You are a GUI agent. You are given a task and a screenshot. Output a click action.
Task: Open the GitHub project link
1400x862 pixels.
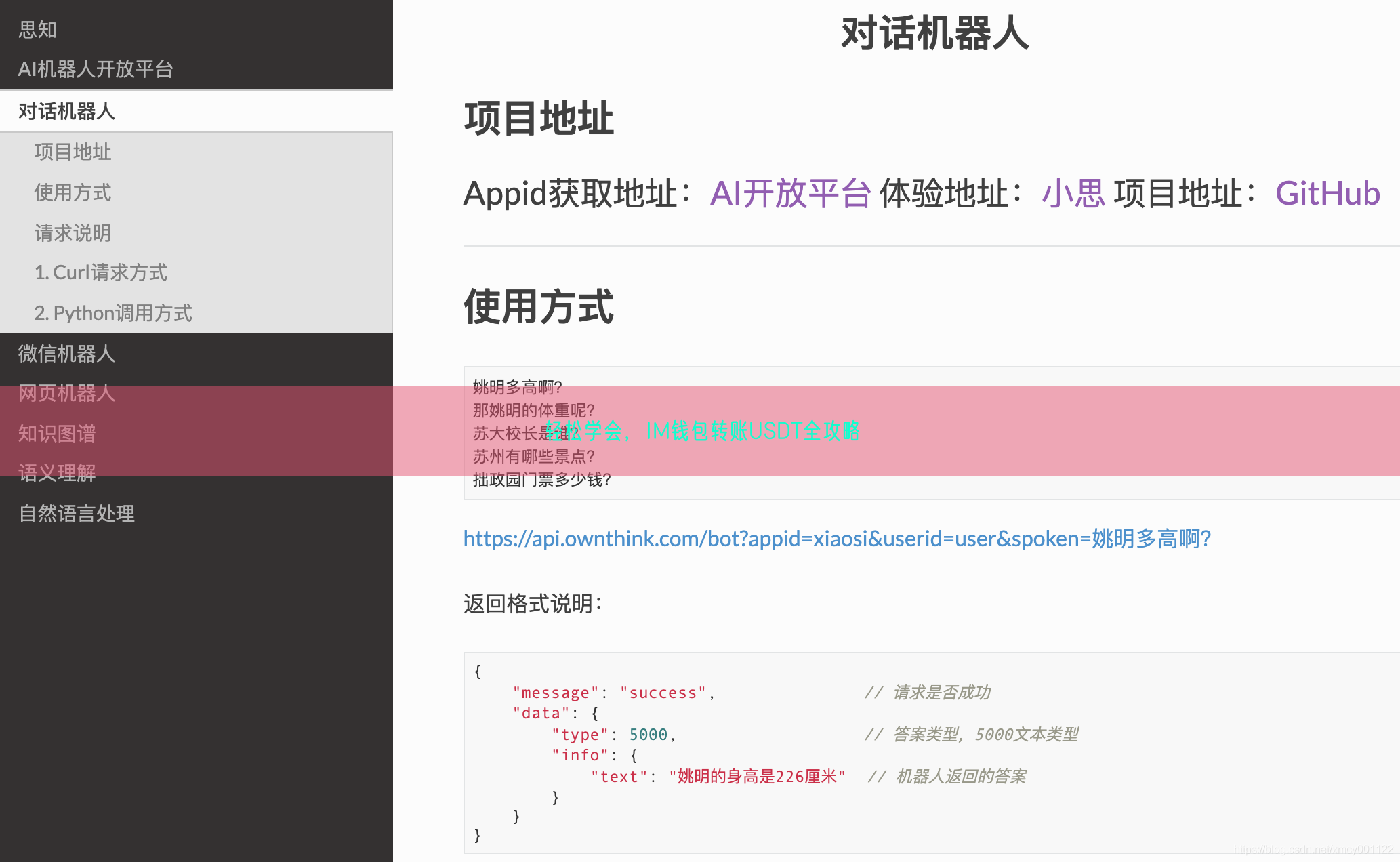(1327, 194)
